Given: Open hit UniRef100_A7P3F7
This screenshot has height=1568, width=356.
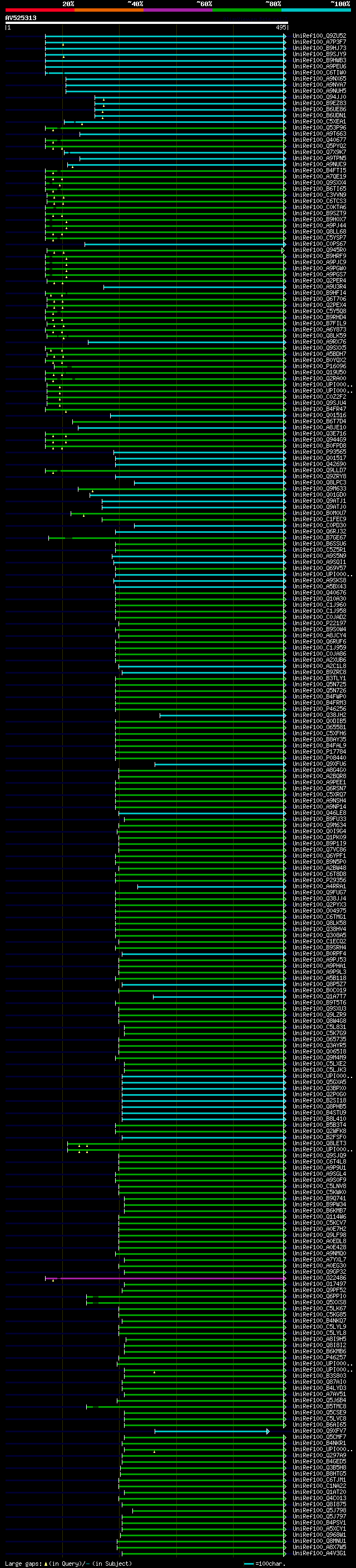Looking at the screenshot, I should pyautogui.click(x=319, y=42).
